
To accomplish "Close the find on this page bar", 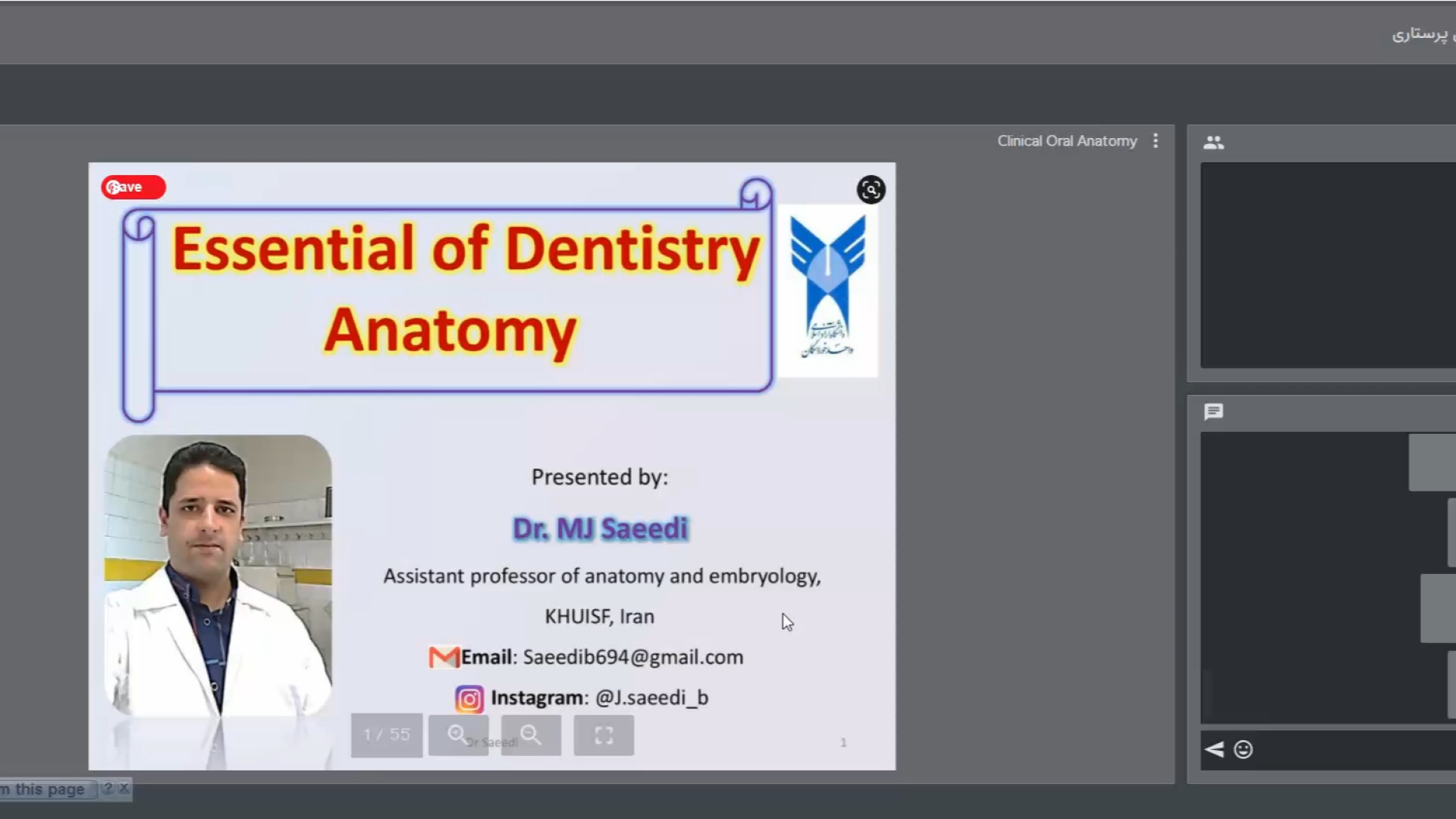I will coord(124,789).
